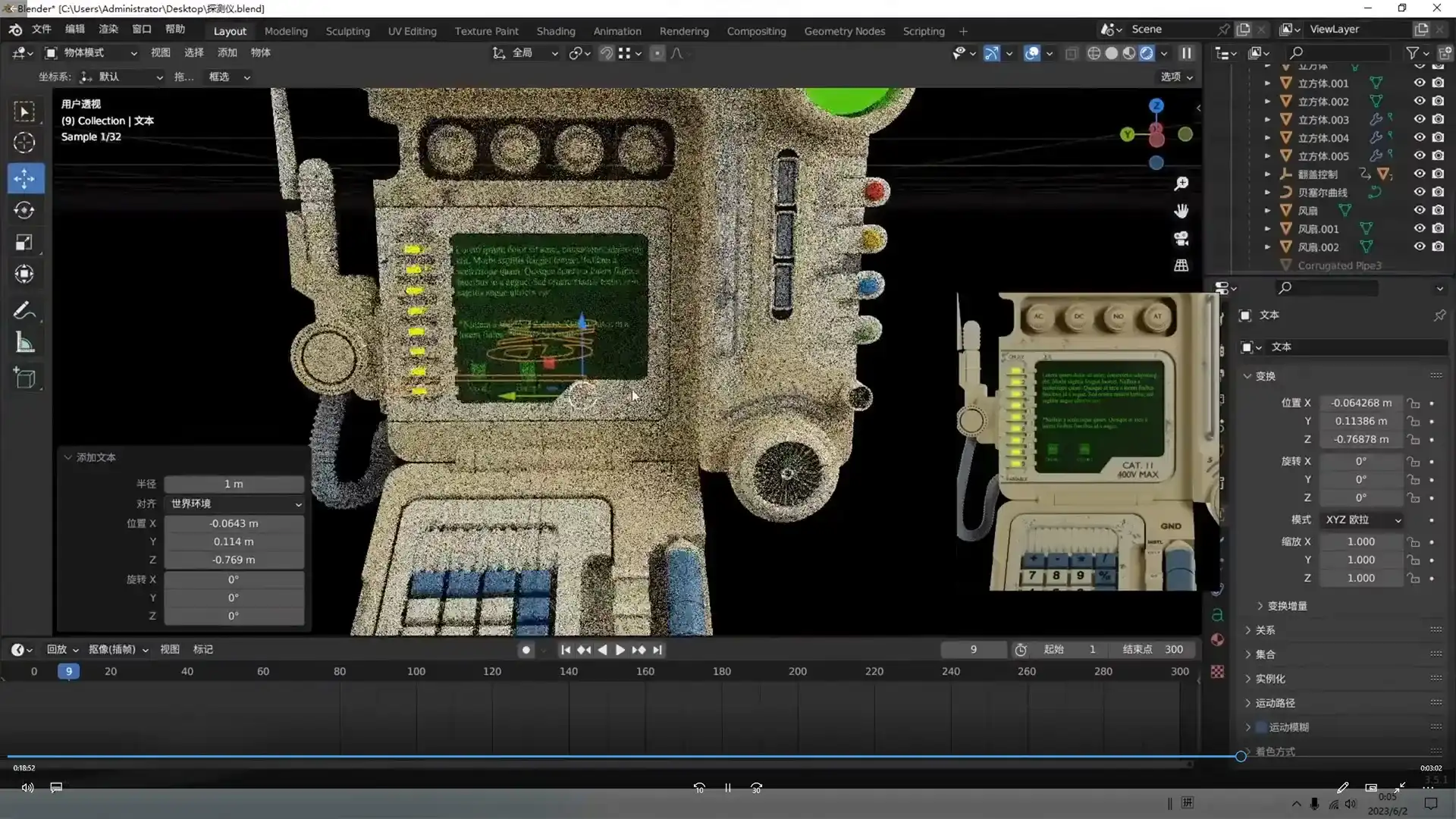Screen dimensions: 1456x819
Task: Click the video progress bar handle
Action: 1241,756
